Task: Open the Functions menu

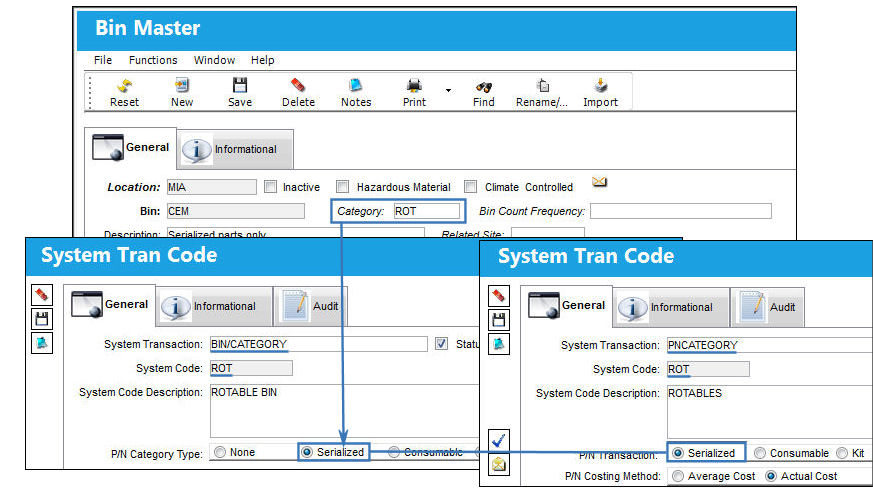Action: click(153, 60)
